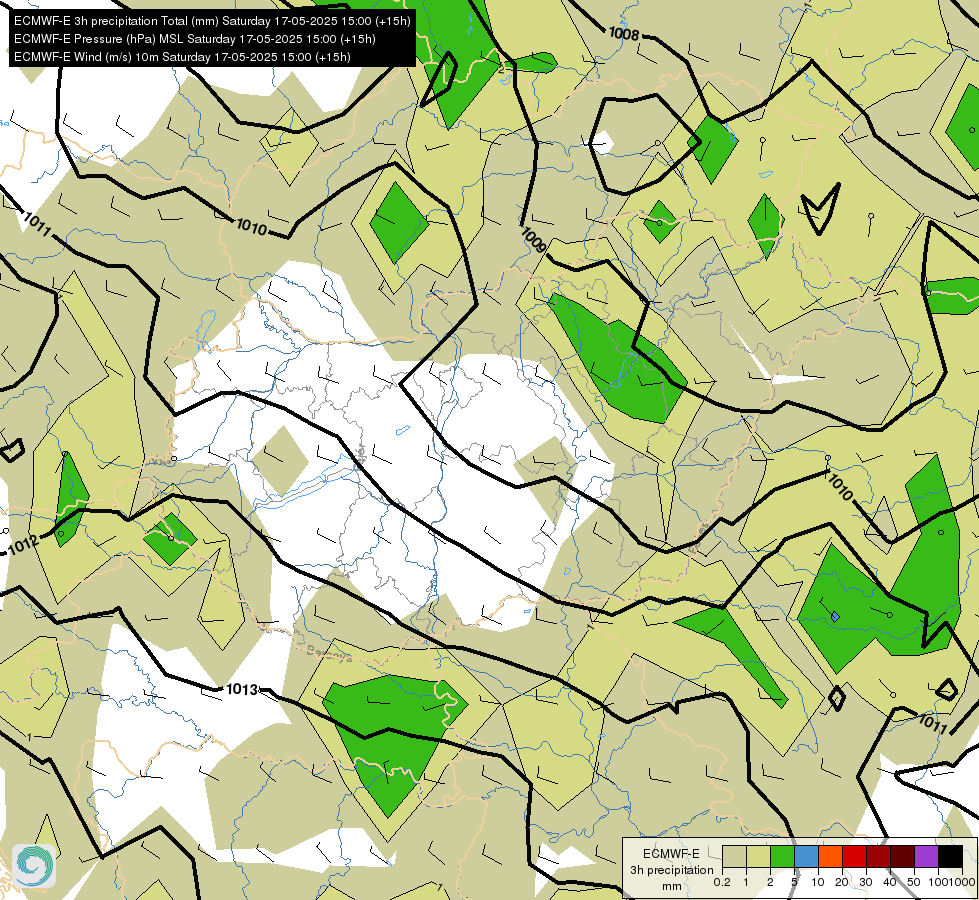Pick the dark red 30–40 mm legend swatch
979x900 pixels.
click(x=878, y=857)
